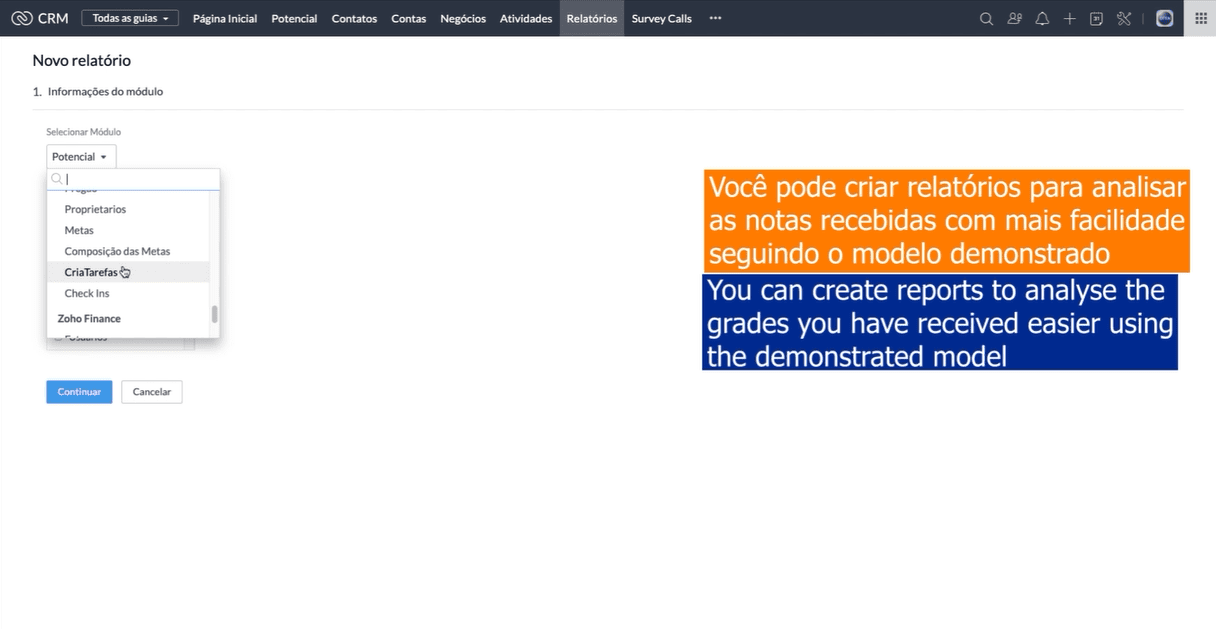Click the plus icon to create record
This screenshot has height=629, width=1216.
(x=1069, y=18)
